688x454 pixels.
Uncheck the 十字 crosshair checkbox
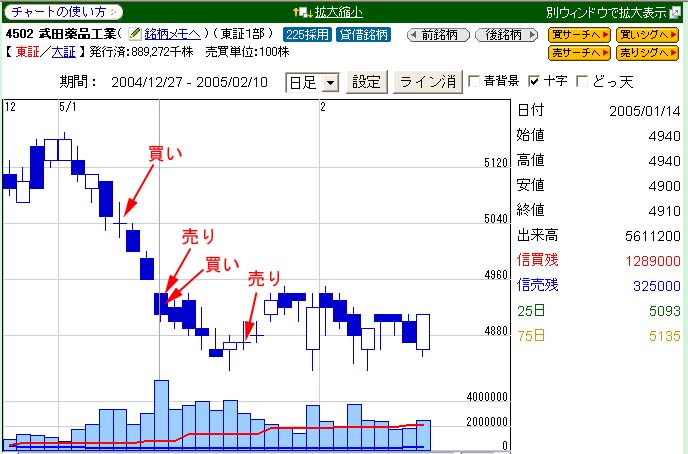pyautogui.click(x=534, y=81)
